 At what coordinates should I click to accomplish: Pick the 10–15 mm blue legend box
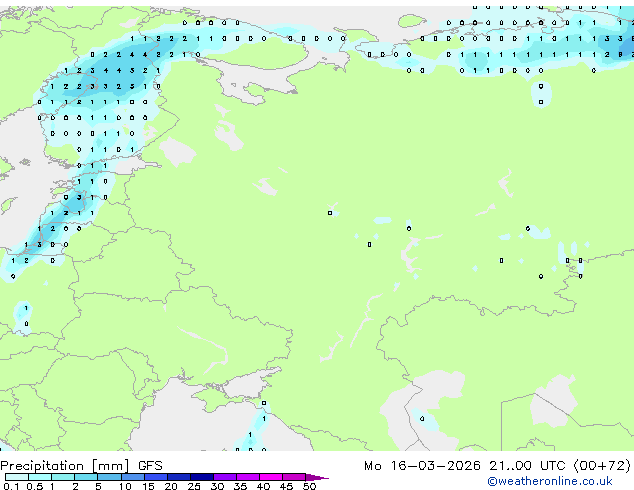click(133, 477)
